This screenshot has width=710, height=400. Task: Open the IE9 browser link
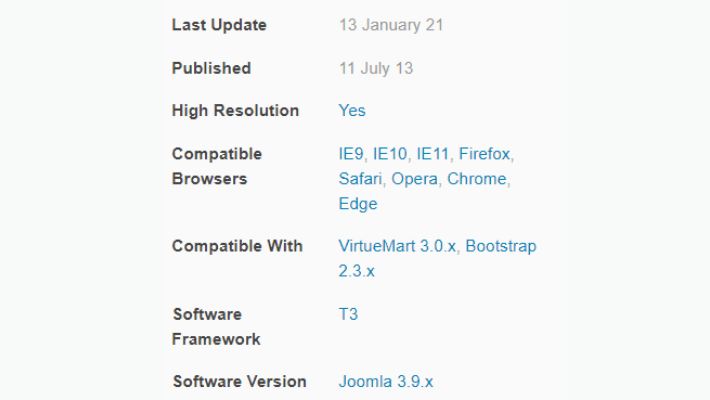(351, 154)
